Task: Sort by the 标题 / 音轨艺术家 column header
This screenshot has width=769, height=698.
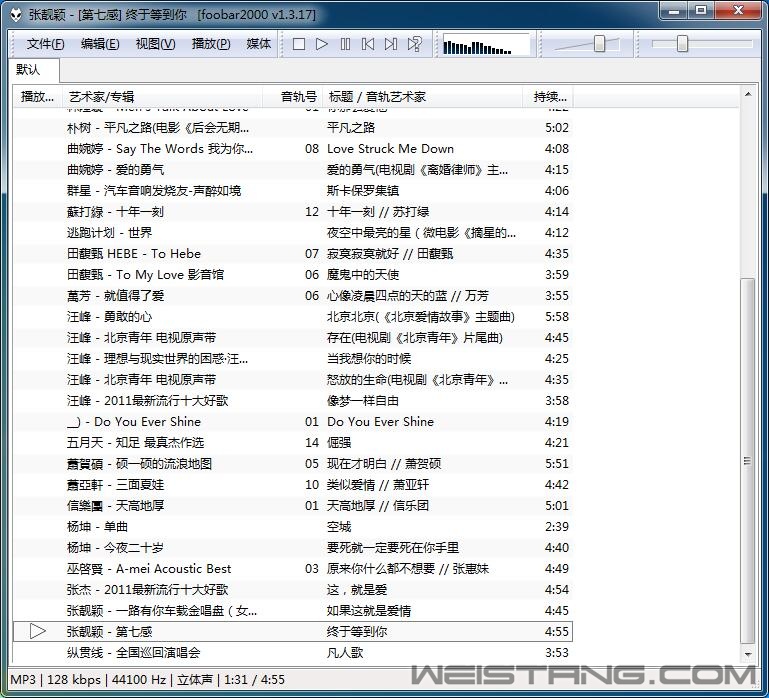Action: coord(422,97)
